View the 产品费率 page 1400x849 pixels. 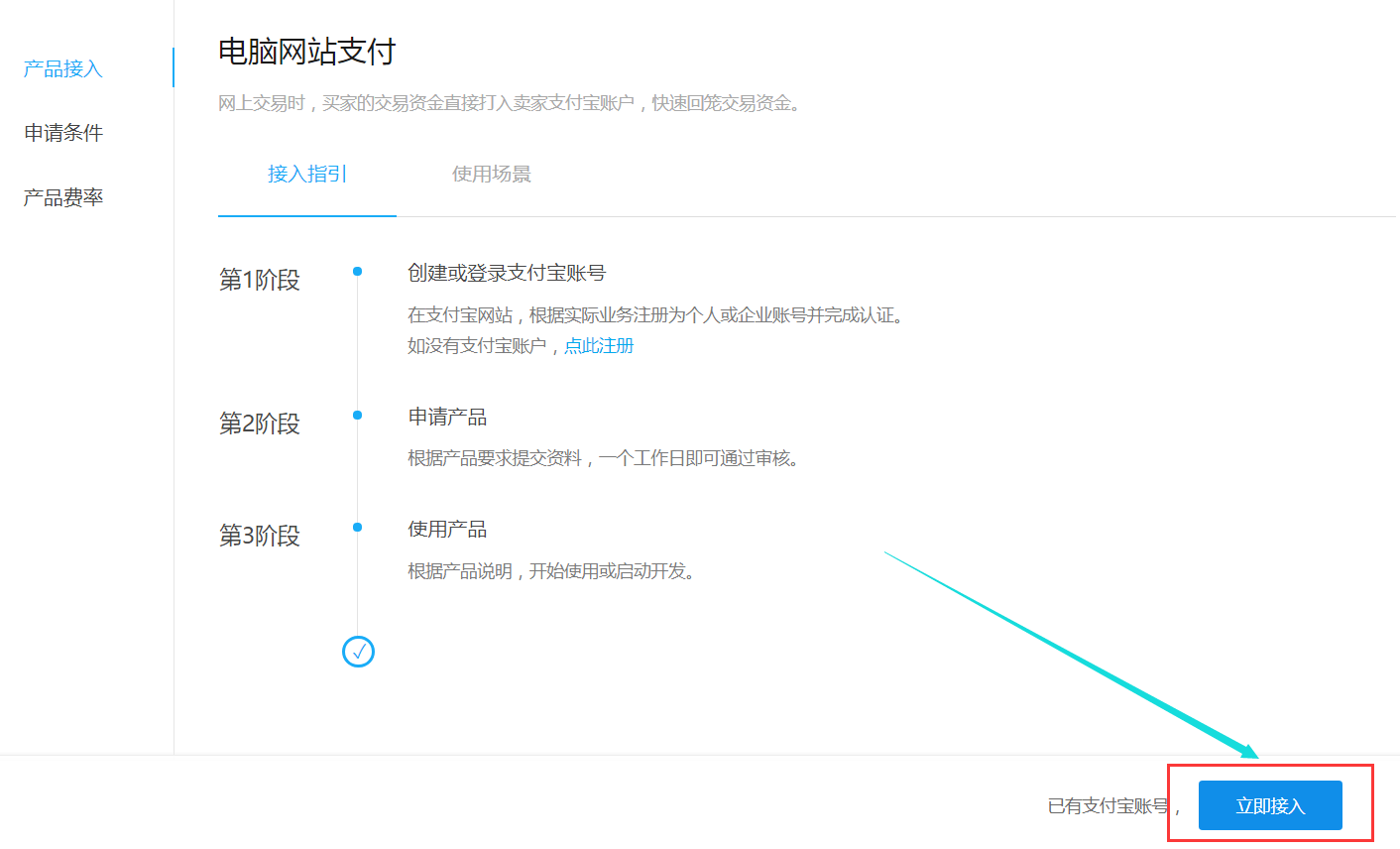tap(62, 196)
